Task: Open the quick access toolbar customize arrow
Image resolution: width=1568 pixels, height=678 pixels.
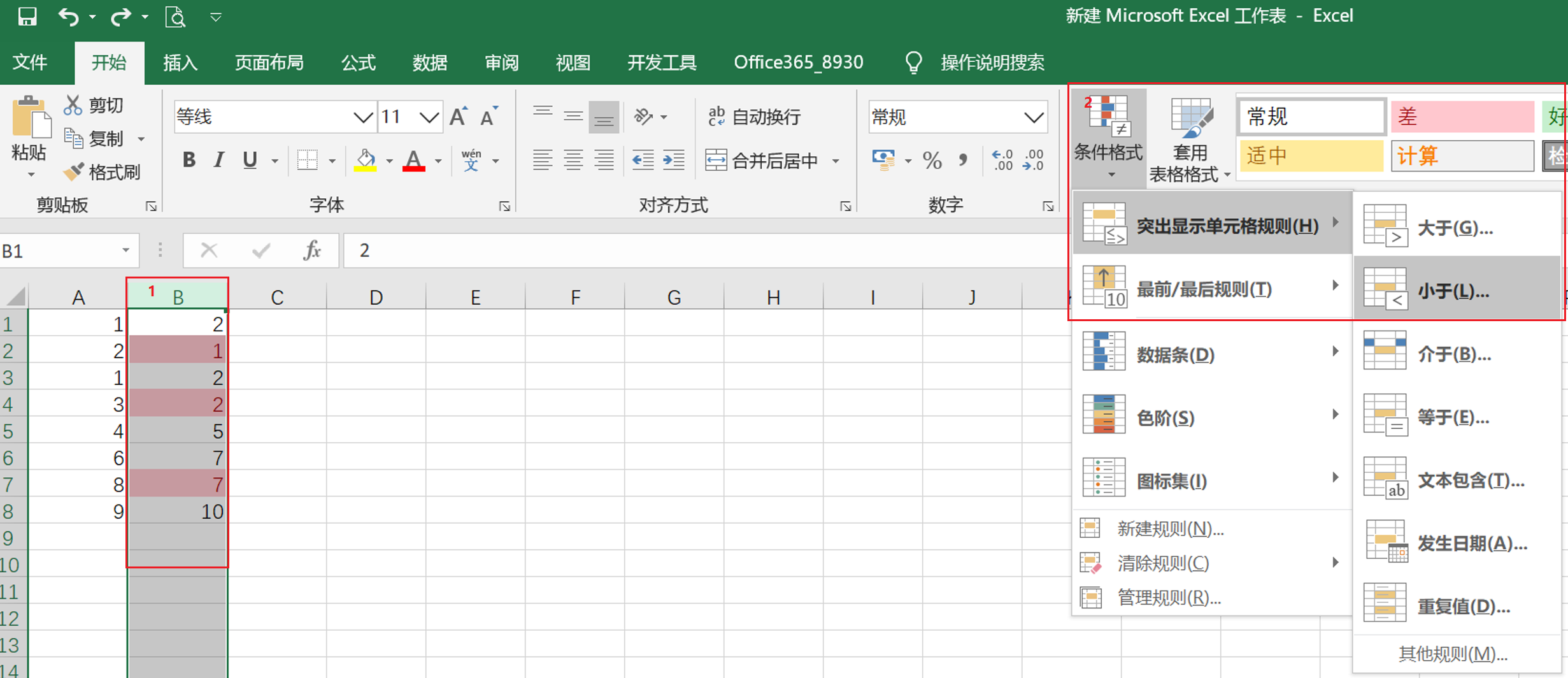Action: click(216, 17)
